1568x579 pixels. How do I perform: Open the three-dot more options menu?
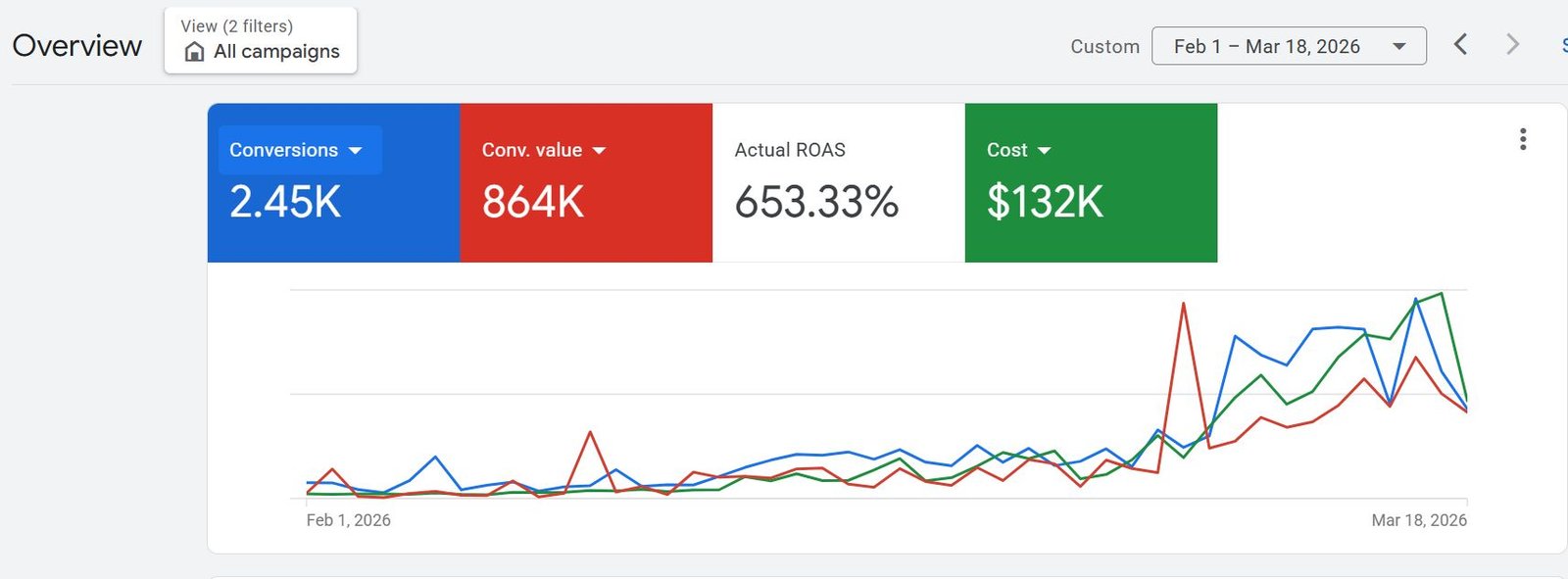(1522, 139)
